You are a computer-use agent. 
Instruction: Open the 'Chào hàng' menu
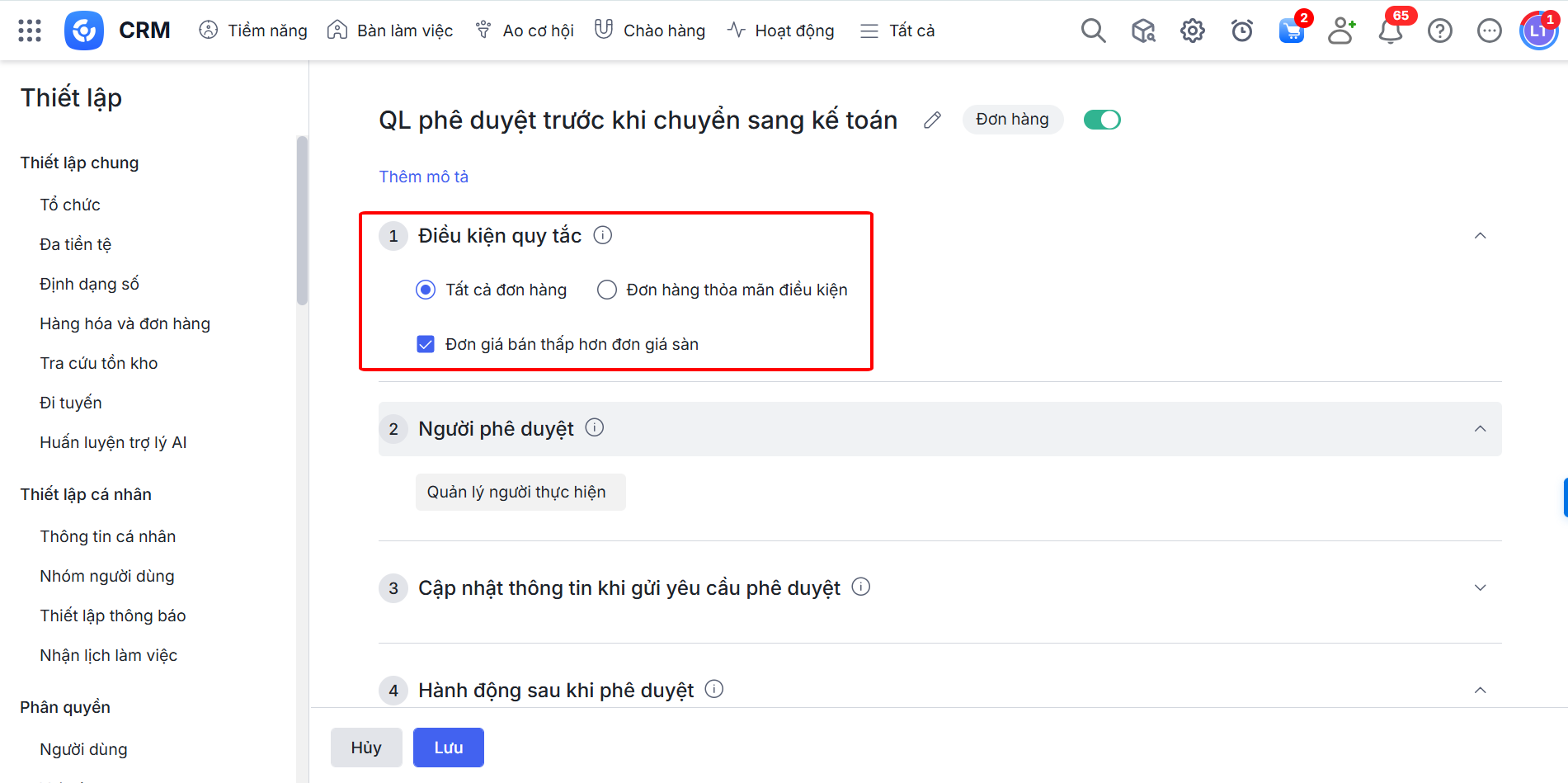pos(650,31)
